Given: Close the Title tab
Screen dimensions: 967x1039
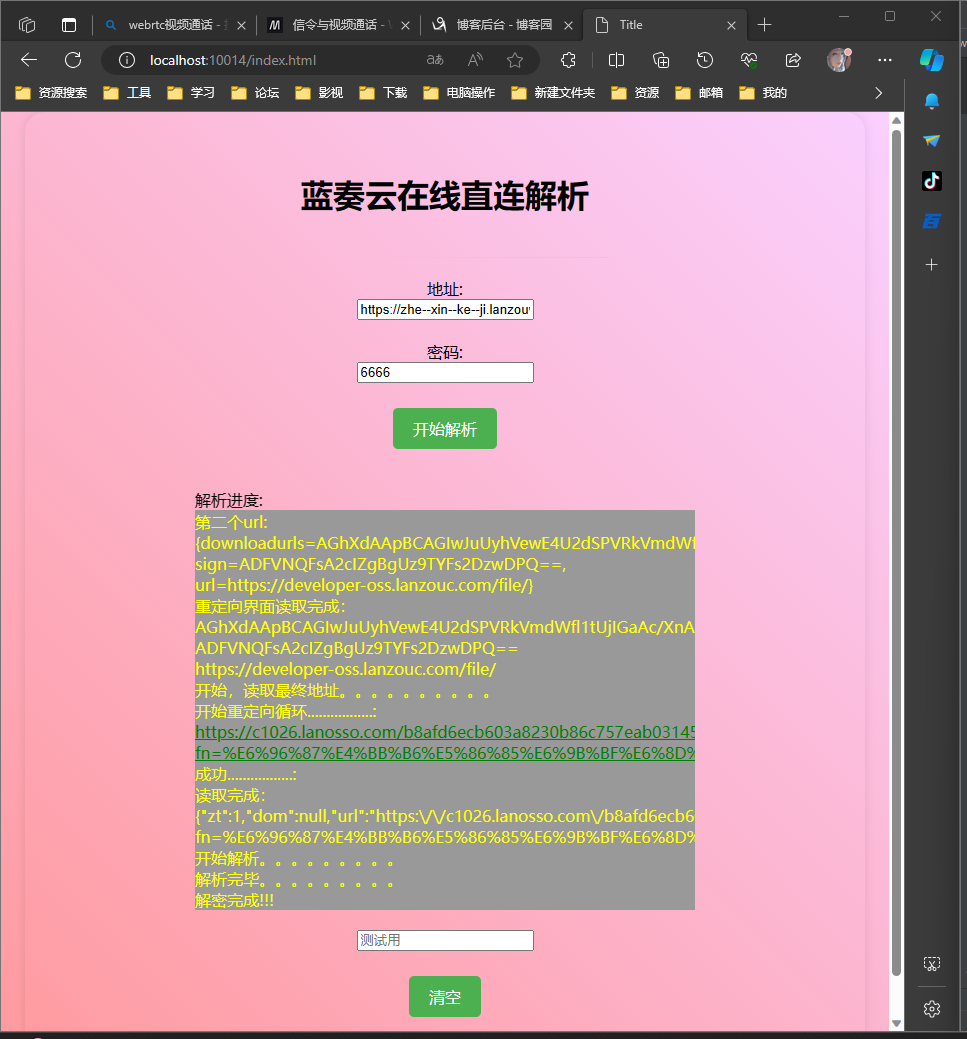Looking at the screenshot, I should tap(731, 25).
